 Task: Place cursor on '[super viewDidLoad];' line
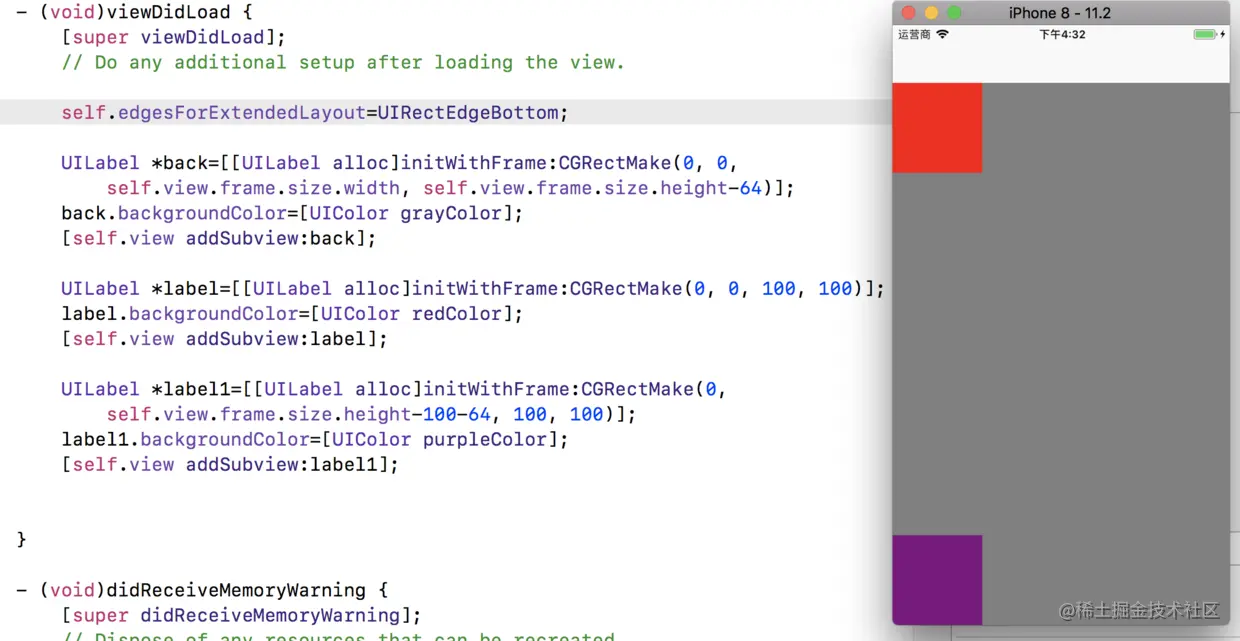[x=174, y=38]
